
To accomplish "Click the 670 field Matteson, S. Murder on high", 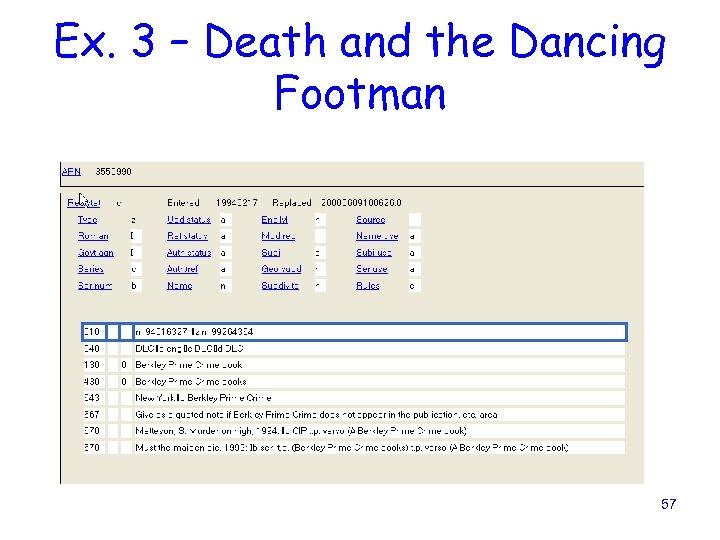I will click(x=379, y=431).
